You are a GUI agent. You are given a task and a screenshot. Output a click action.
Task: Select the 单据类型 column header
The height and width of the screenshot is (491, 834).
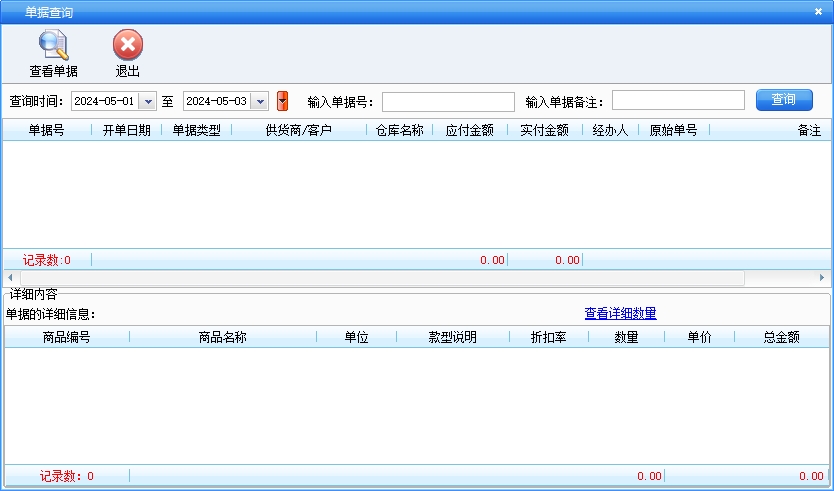click(196, 131)
